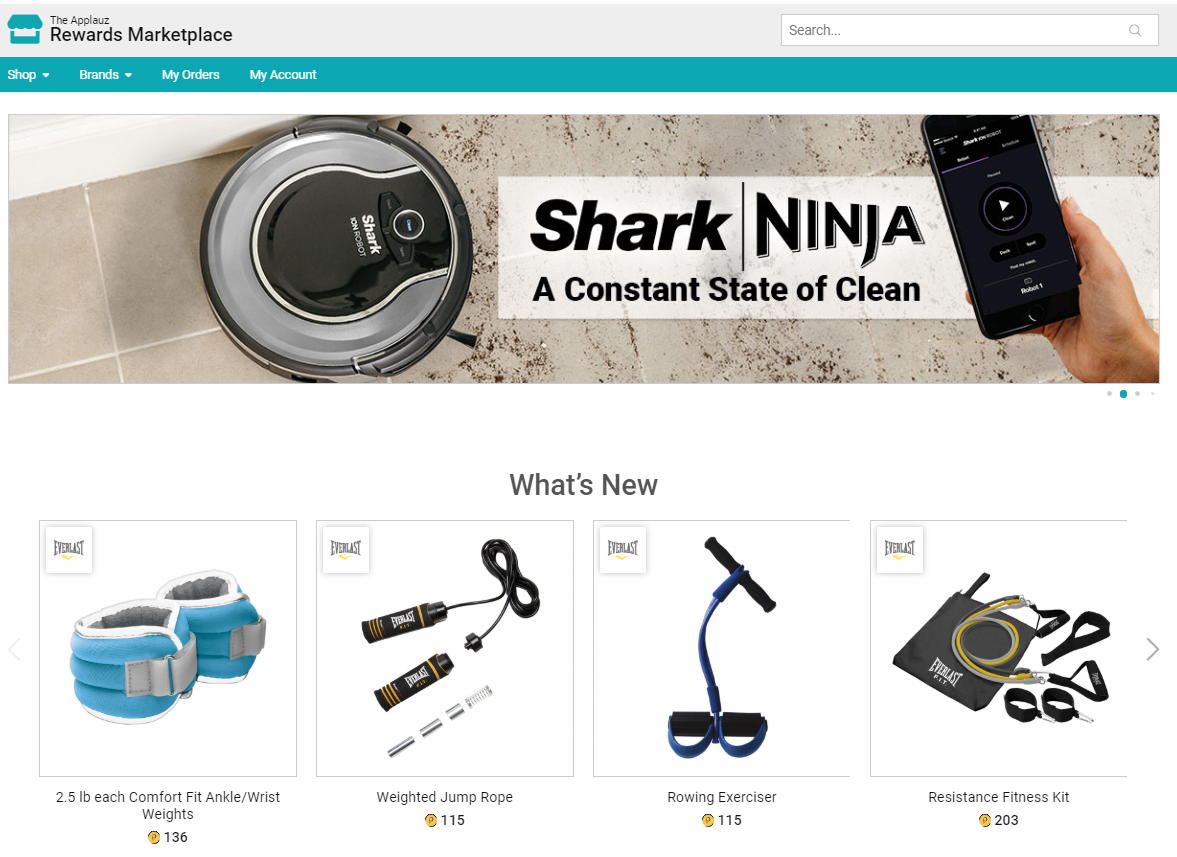This screenshot has height=857, width=1177.
Task: Click Everlast brand badge on ankle weights
Action: (69, 550)
